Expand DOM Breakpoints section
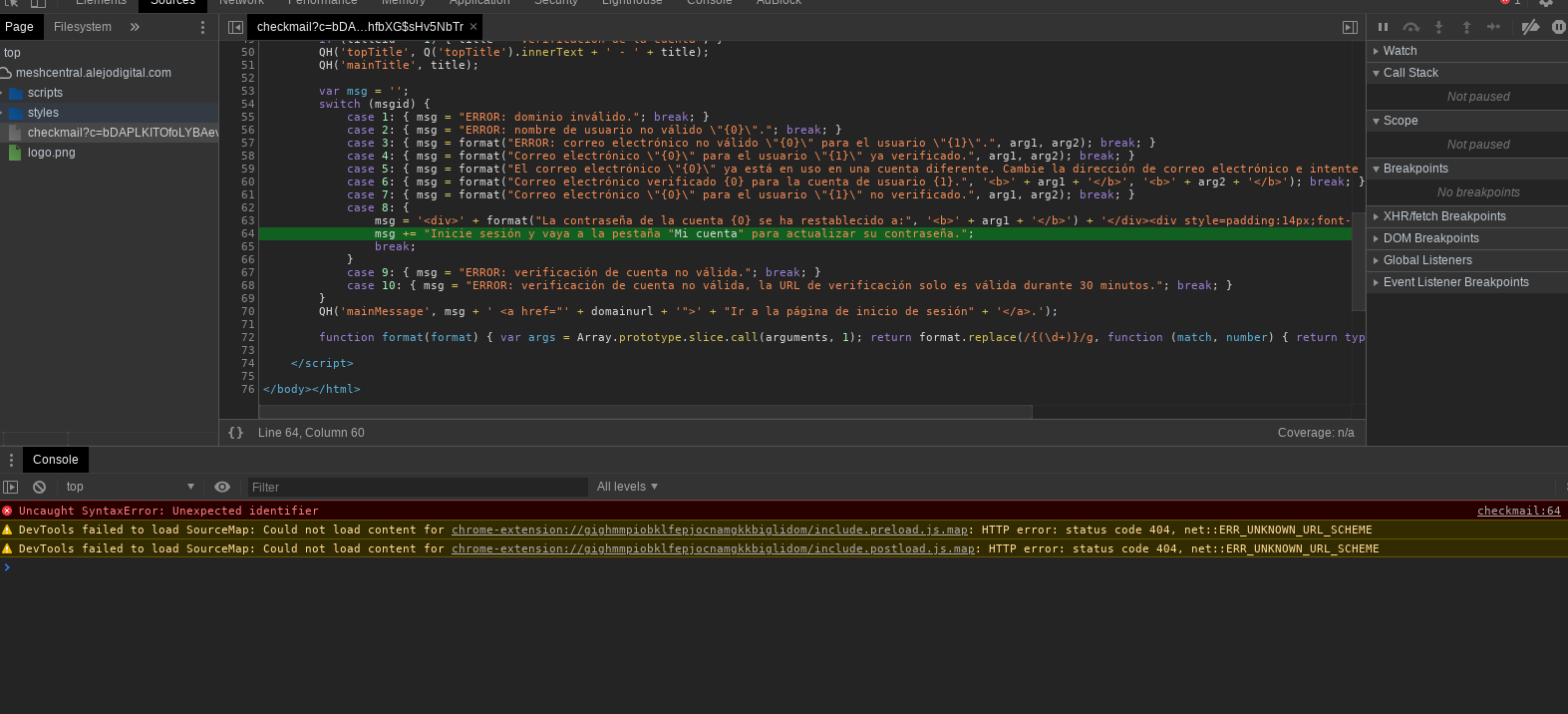Screen dimensions: 1568x714 click(x=1467, y=238)
